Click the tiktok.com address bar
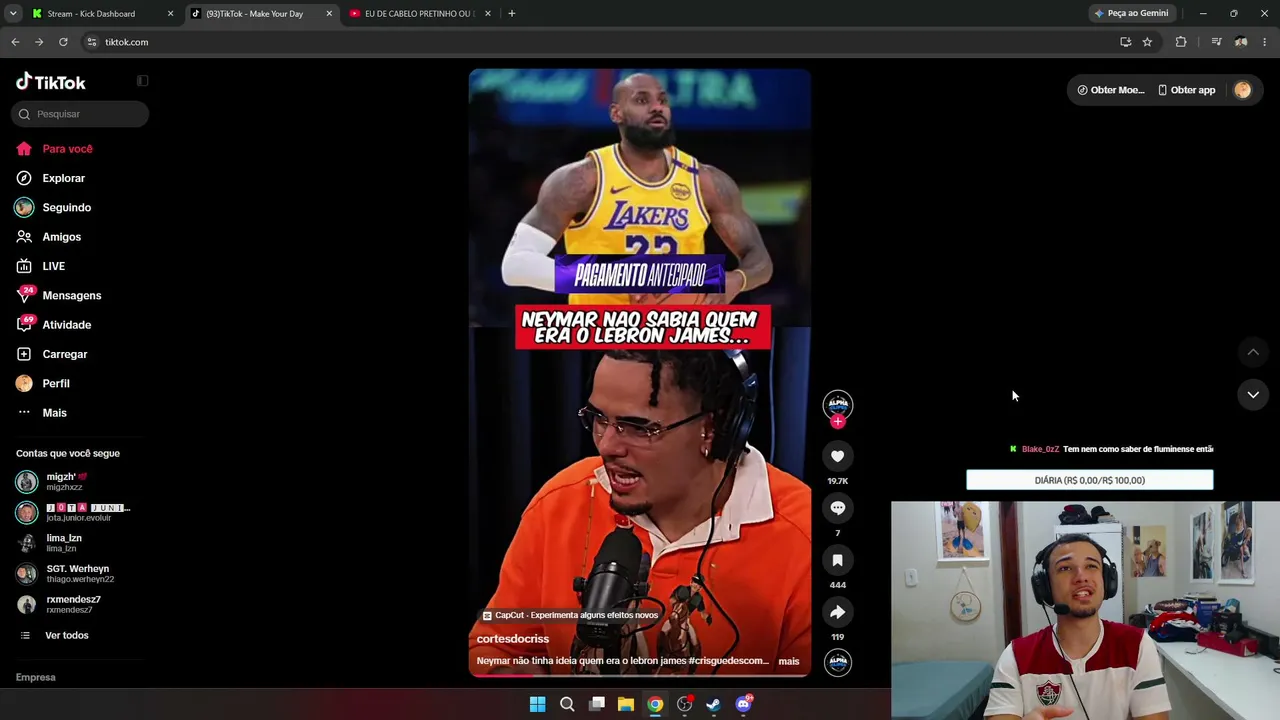The image size is (1280, 720). [600, 42]
